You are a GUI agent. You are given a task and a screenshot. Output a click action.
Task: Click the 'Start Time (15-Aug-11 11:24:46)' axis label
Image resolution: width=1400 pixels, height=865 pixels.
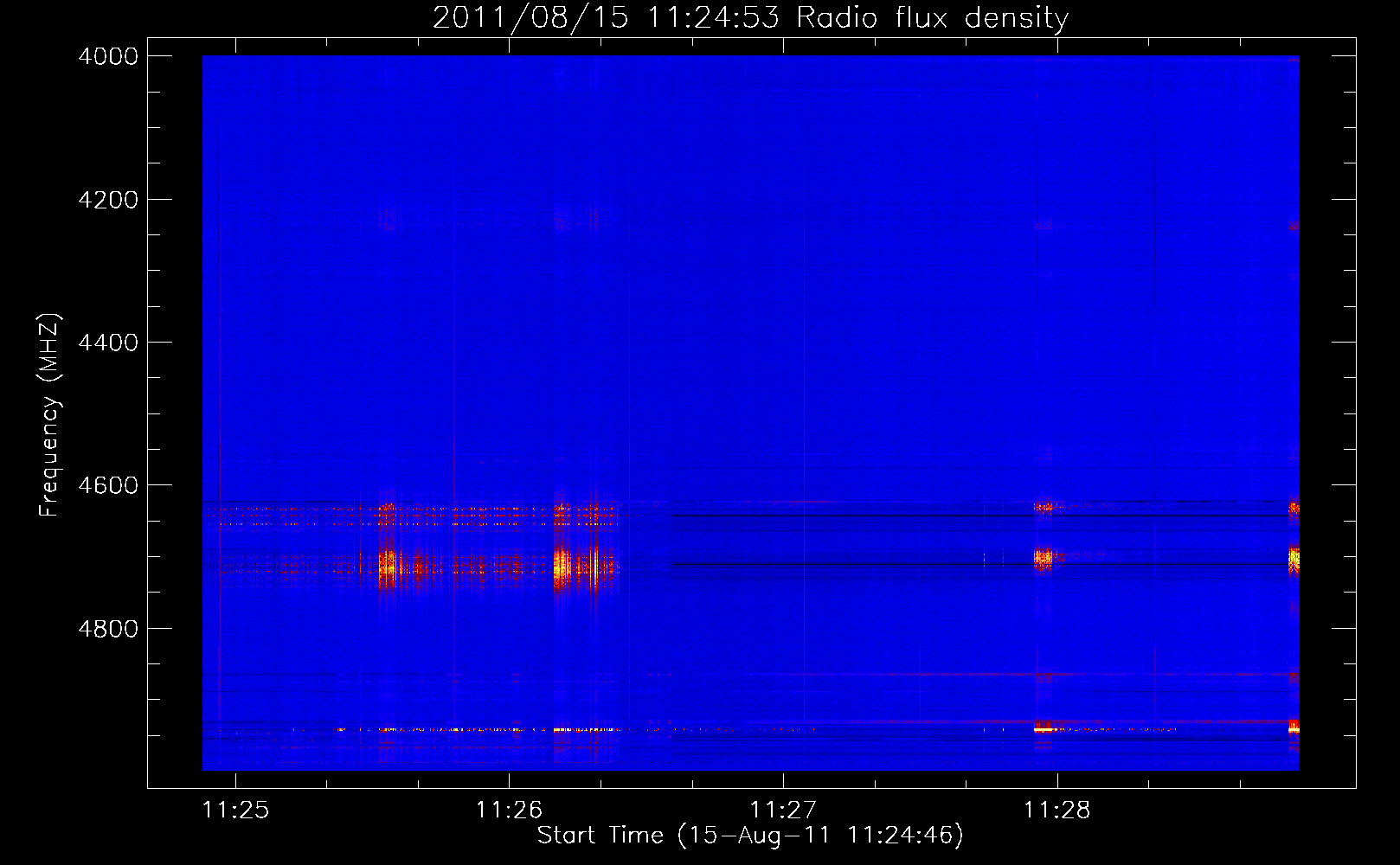click(x=750, y=836)
